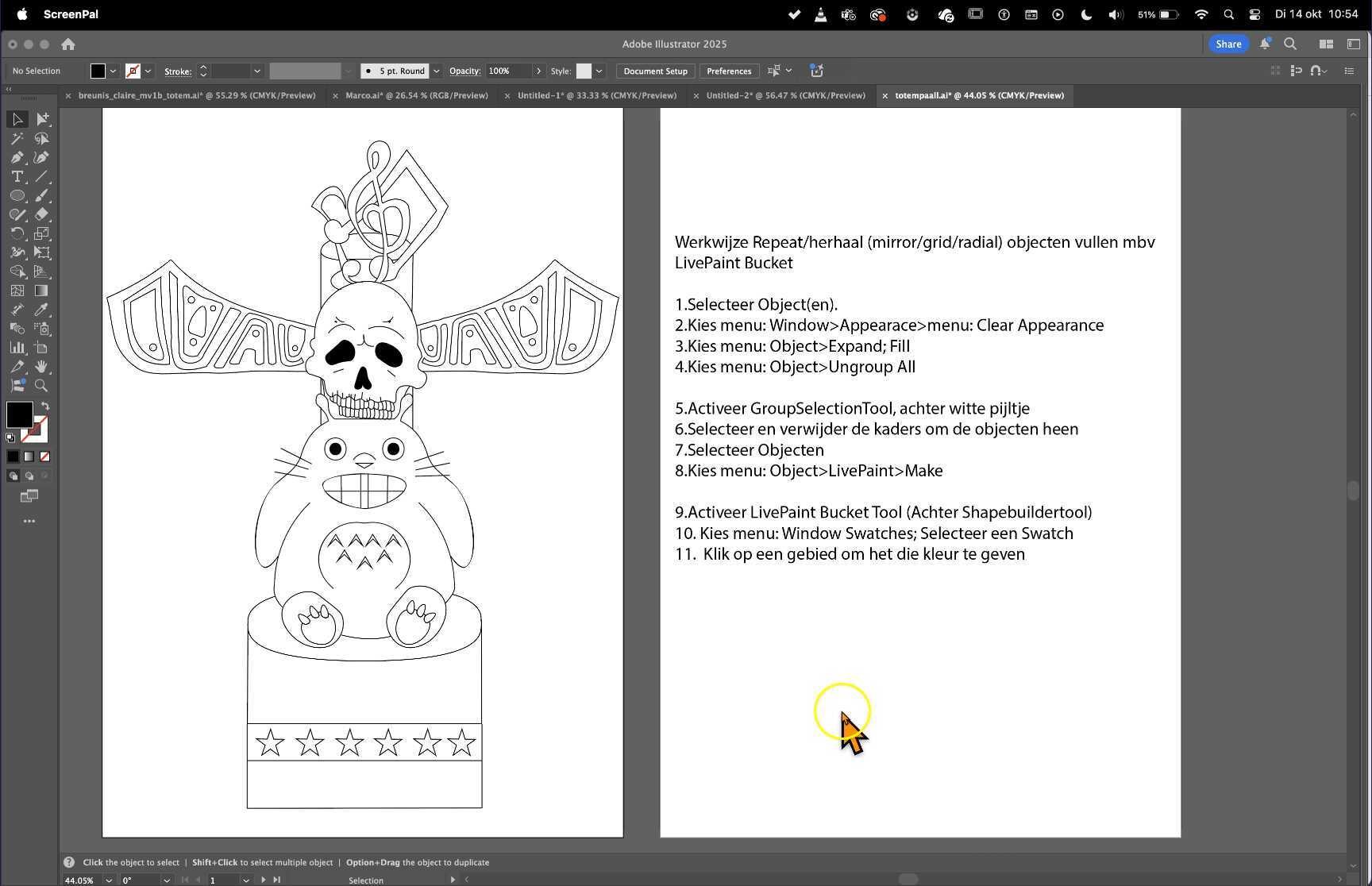Choose the Scale tool
The image size is (1372, 886).
coord(41,233)
